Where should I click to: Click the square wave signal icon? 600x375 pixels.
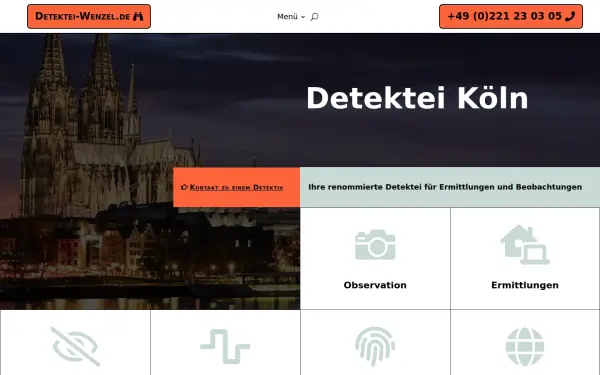coord(225,346)
